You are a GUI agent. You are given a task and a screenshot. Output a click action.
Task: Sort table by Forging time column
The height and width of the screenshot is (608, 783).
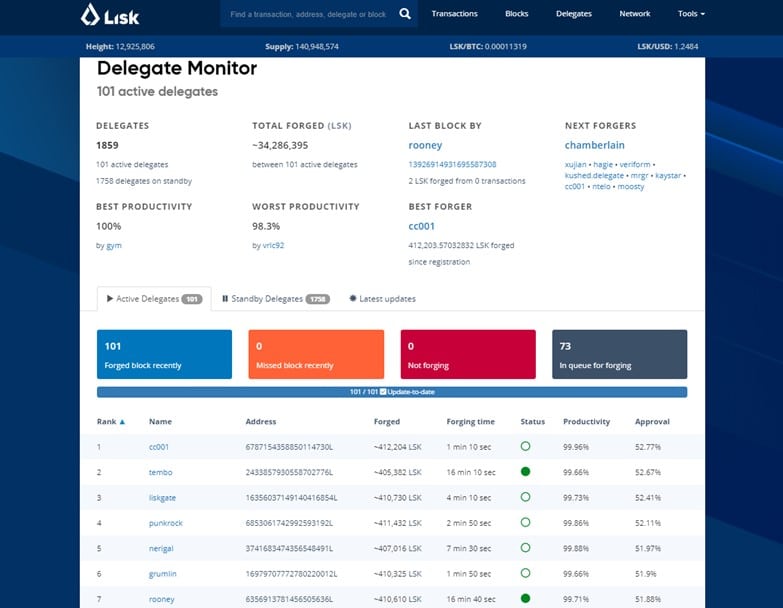tap(470, 422)
